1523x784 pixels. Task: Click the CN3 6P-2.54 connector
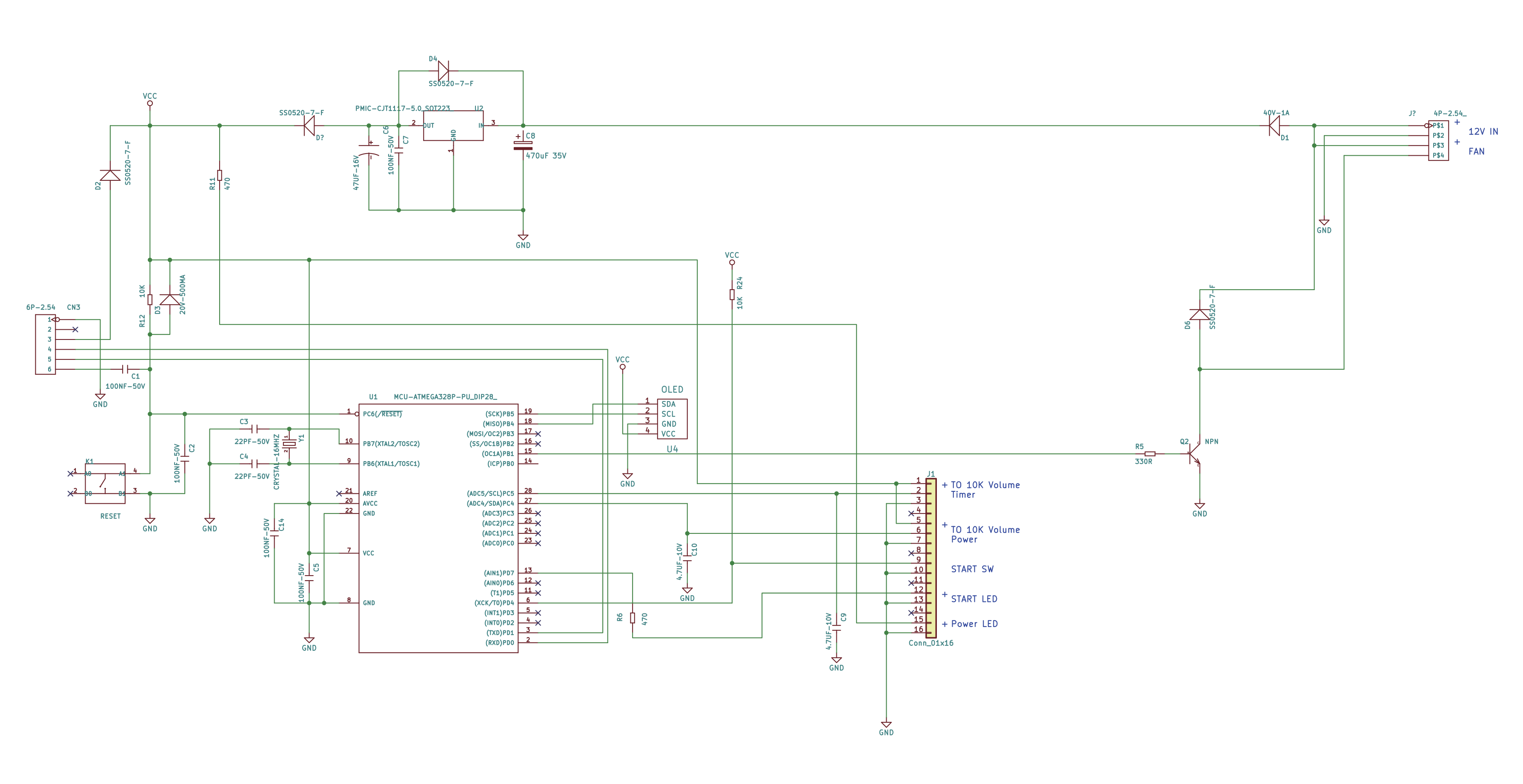pyautogui.click(x=45, y=345)
